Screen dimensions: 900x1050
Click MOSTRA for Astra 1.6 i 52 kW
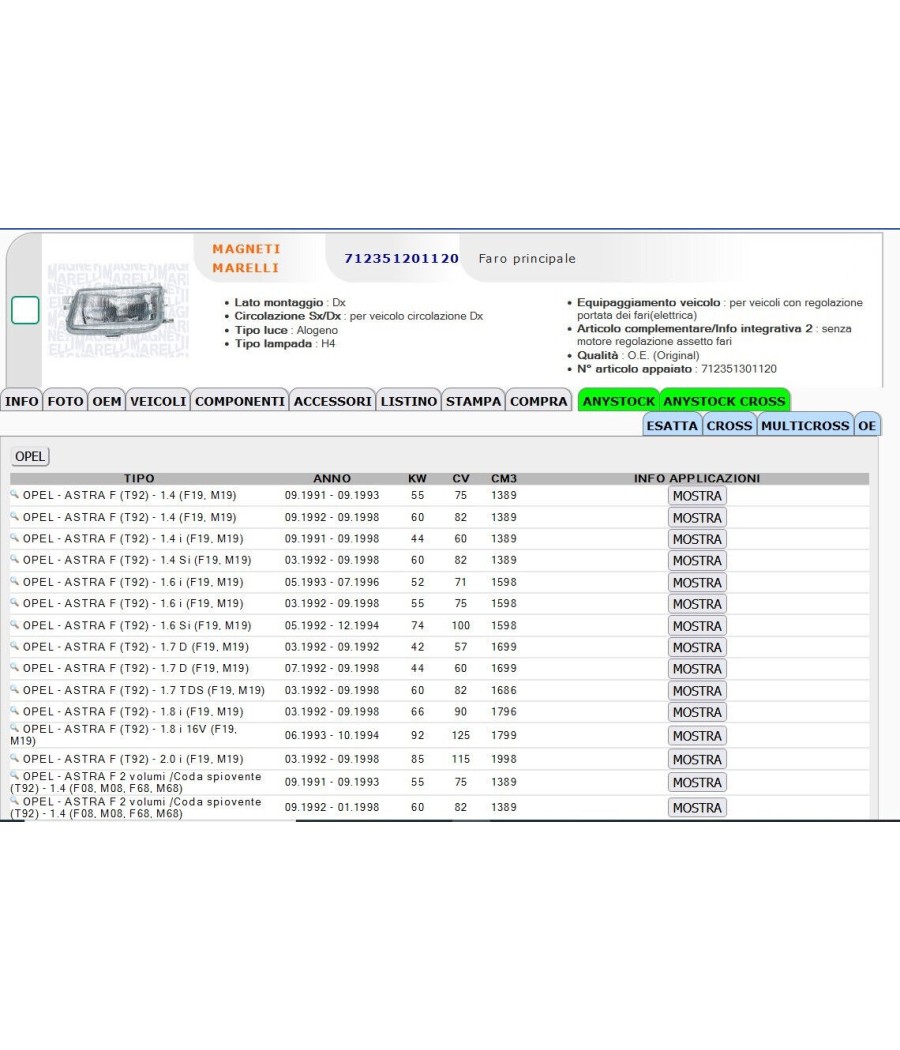697,583
